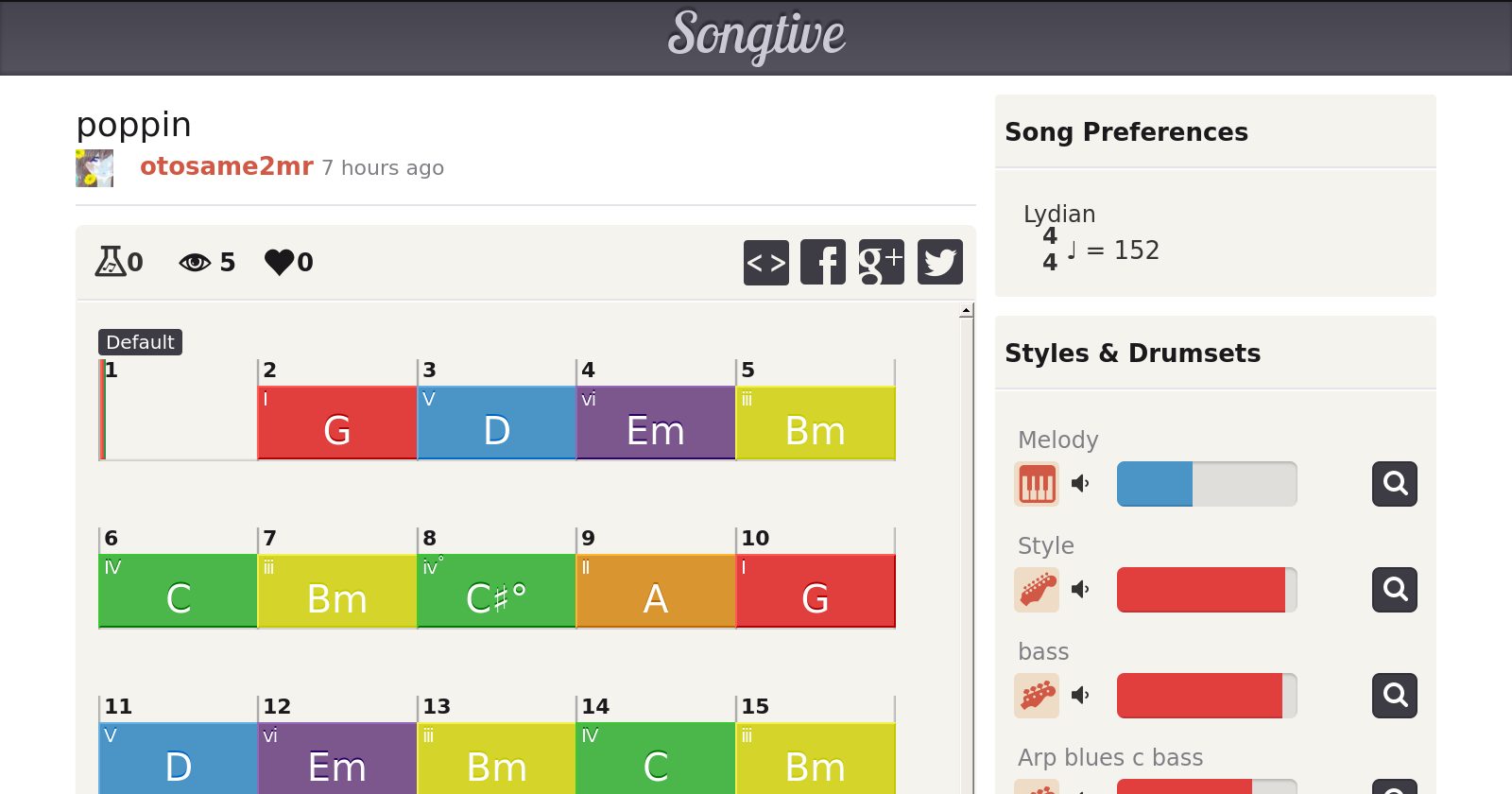Search instruments for the Melody track
The image size is (1512, 794).
coord(1395,484)
